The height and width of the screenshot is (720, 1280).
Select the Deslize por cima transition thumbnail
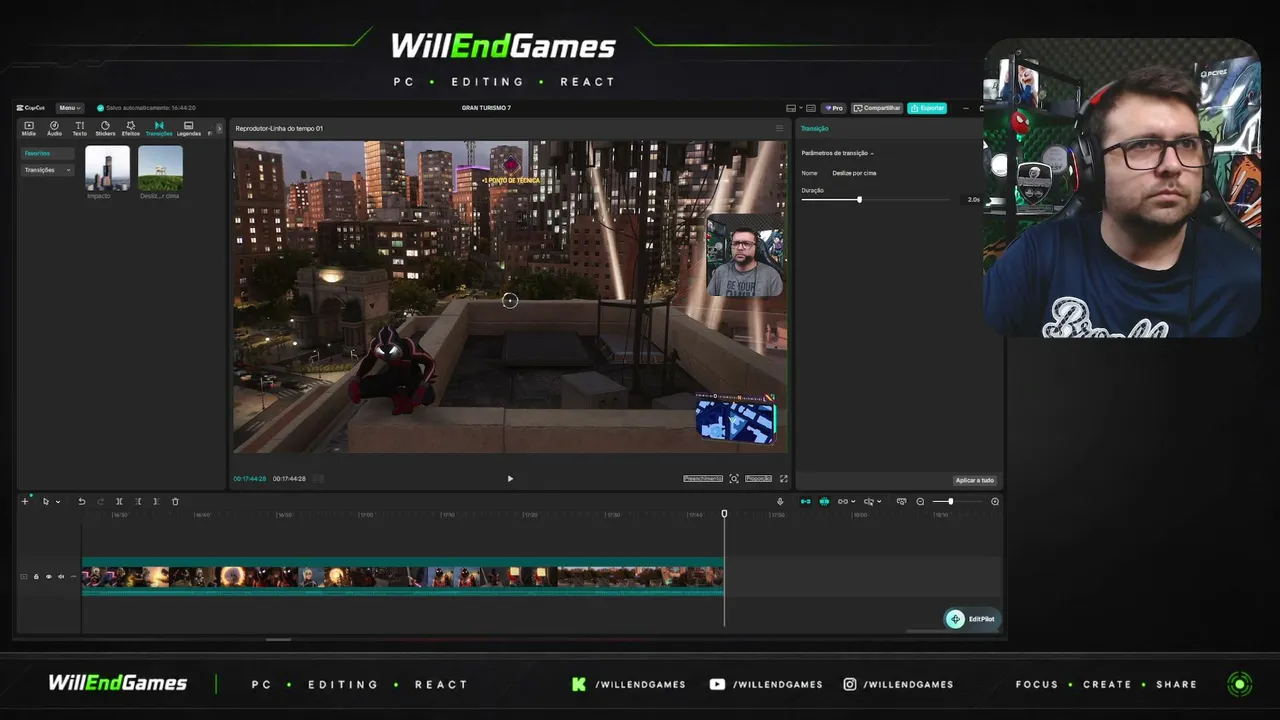(160, 168)
